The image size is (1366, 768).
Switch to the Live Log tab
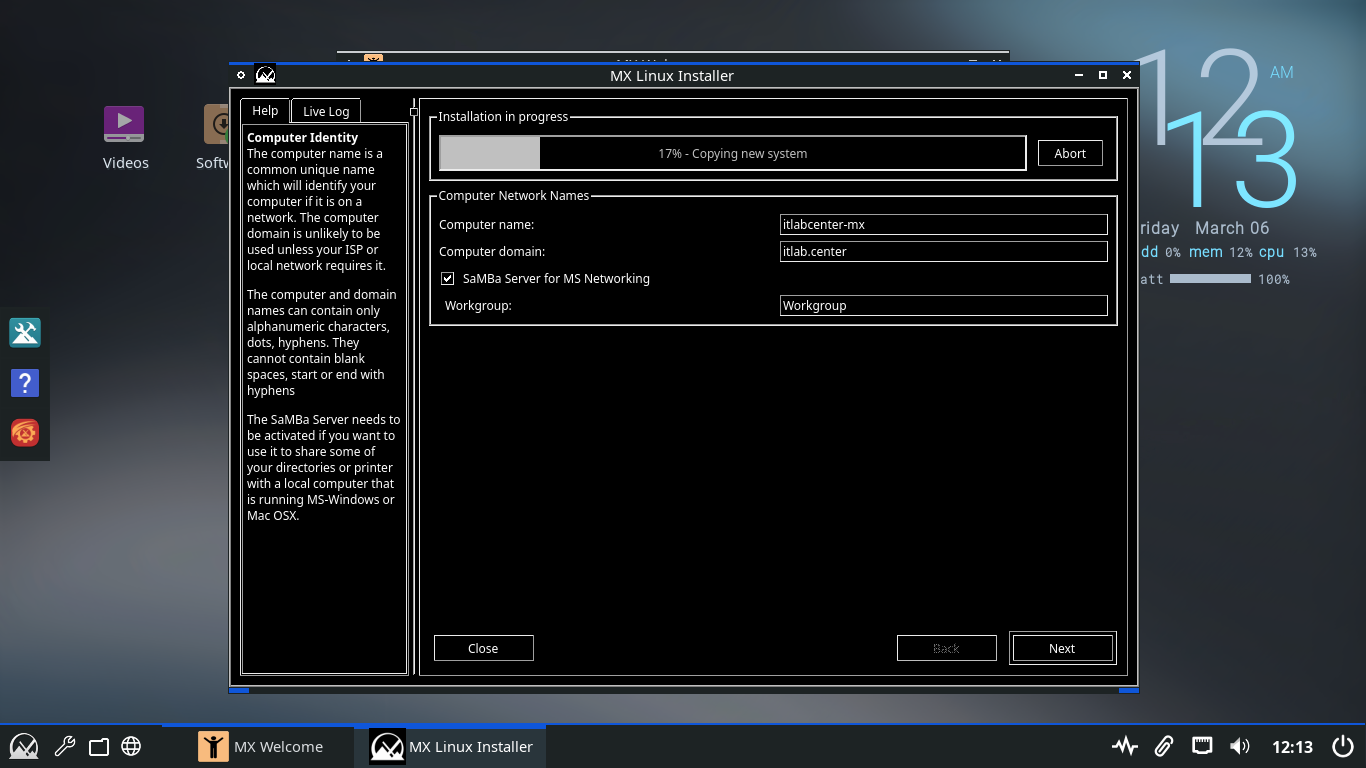pyautogui.click(x=326, y=111)
